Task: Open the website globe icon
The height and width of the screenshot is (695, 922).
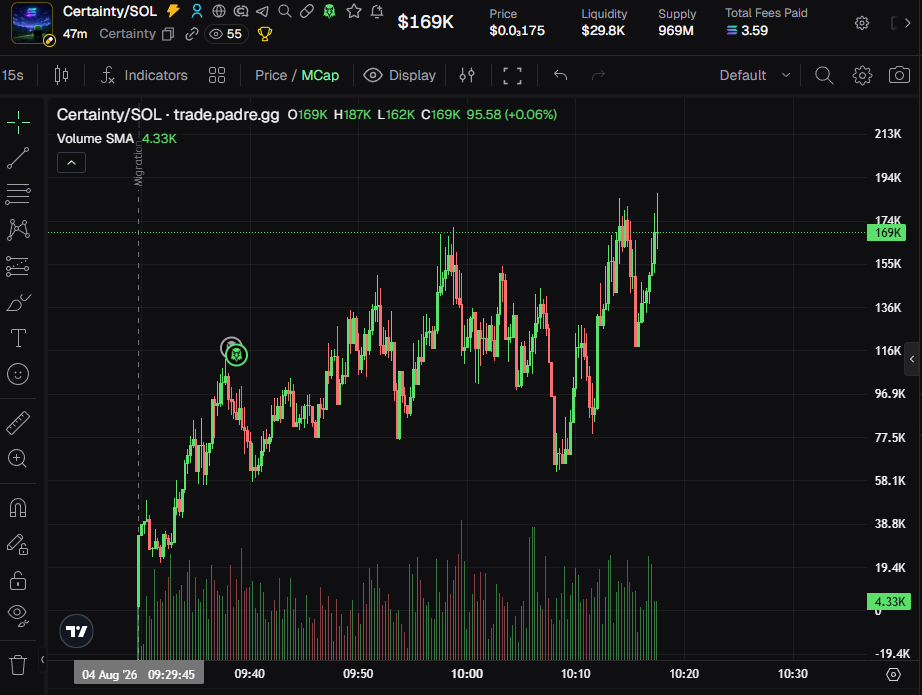Action: [219, 11]
